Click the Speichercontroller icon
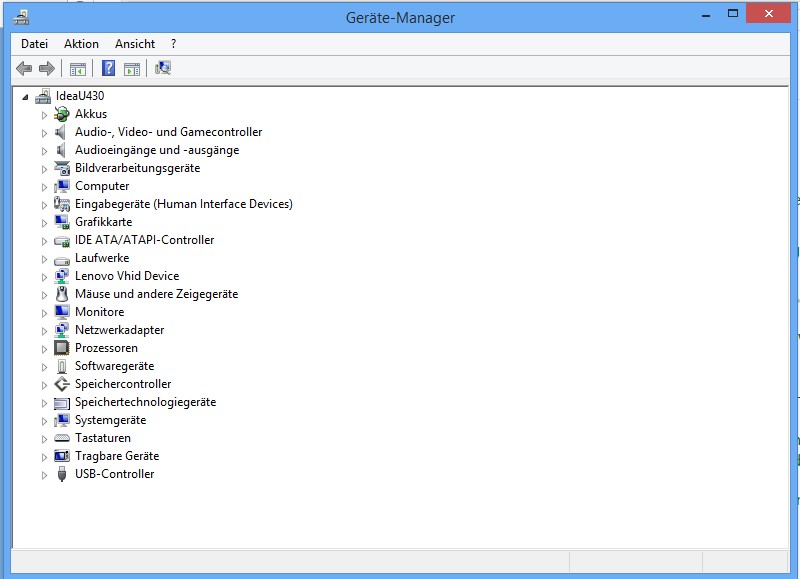The image size is (800, 579). (62, 384)
